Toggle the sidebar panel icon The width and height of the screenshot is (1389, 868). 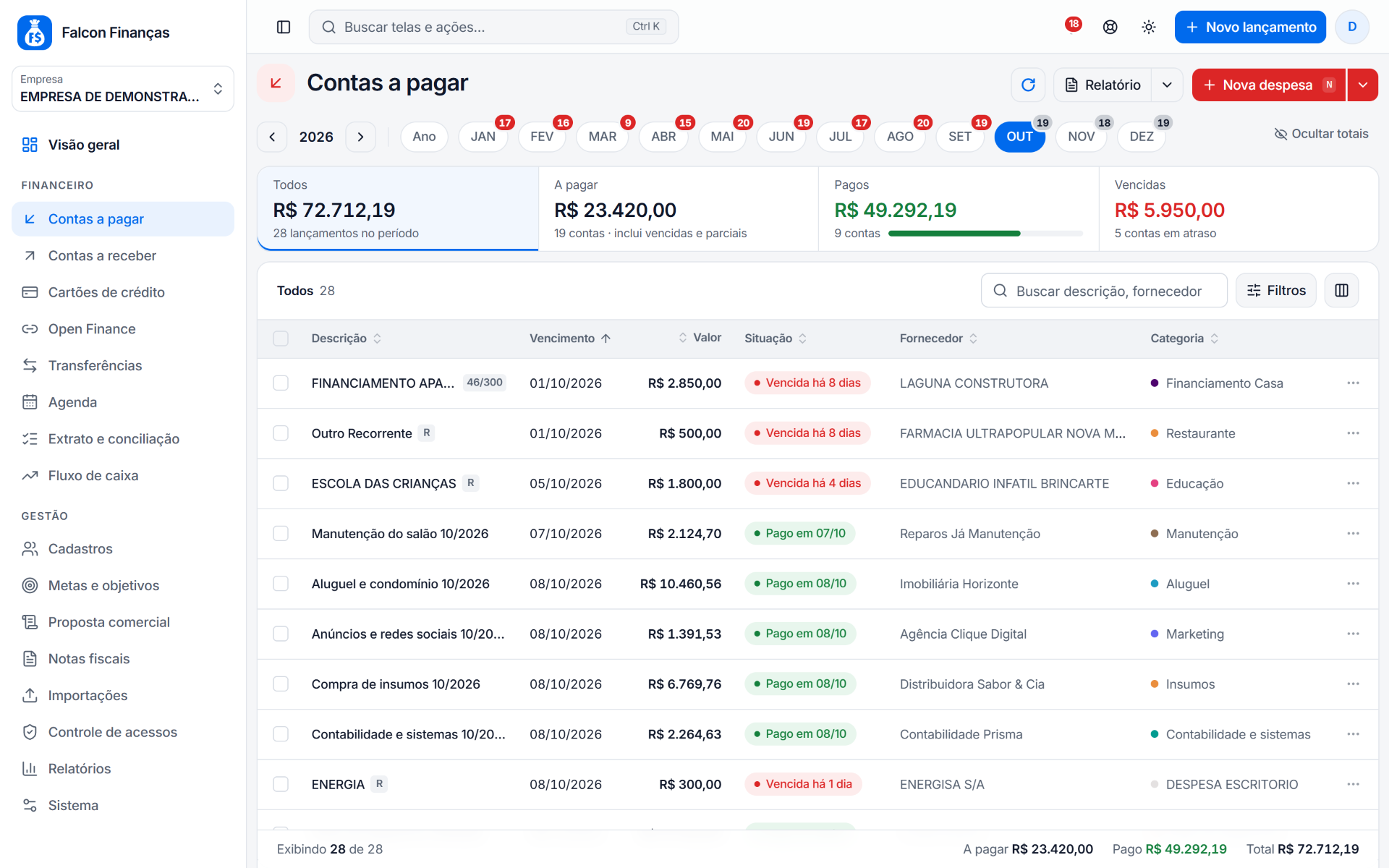pyautogui.click(x=284, y=27)
